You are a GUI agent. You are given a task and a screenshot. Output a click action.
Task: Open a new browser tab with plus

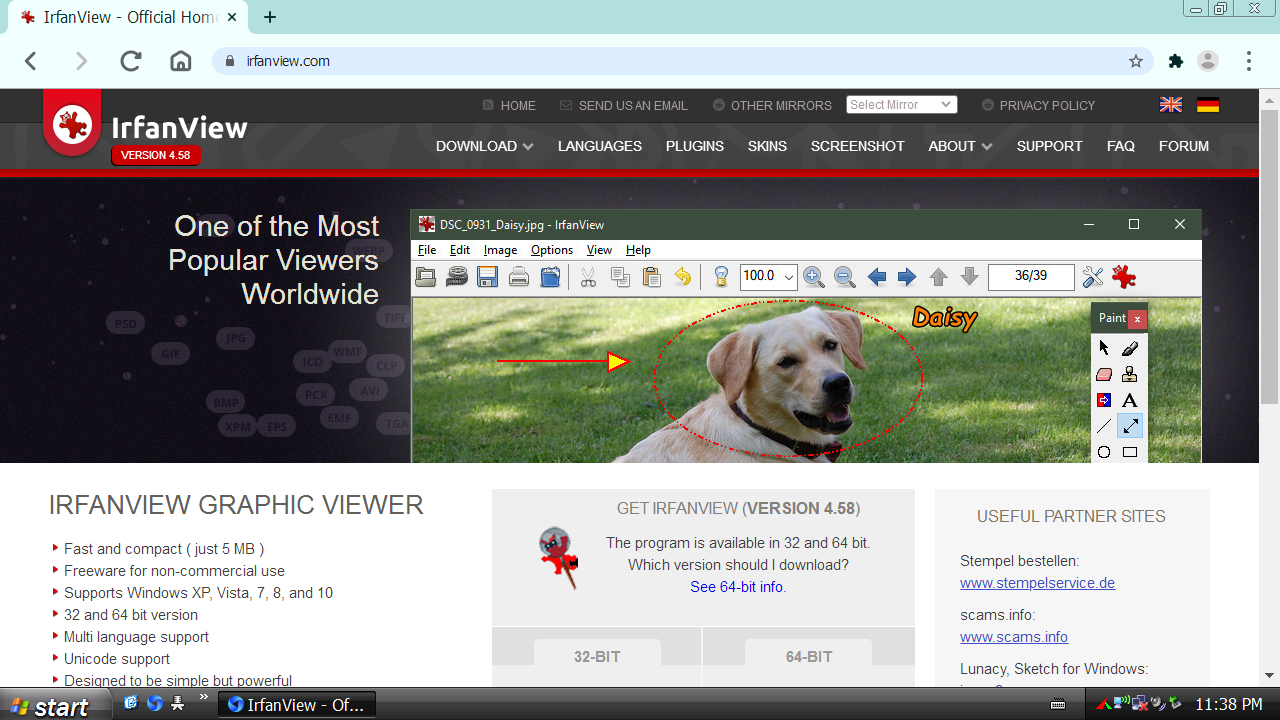(x=270, y=17)
